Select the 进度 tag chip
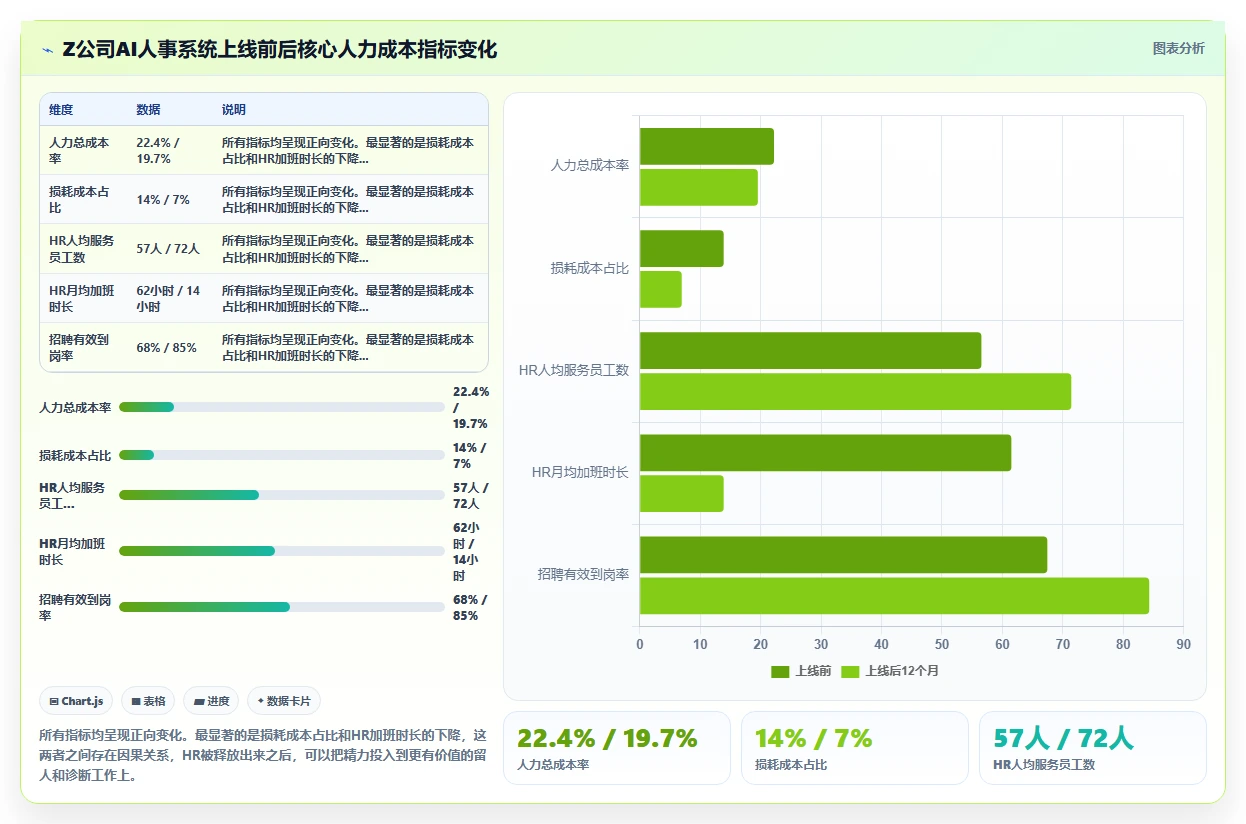The width and height of the screenshot is (1246, 824). [211, 701]
